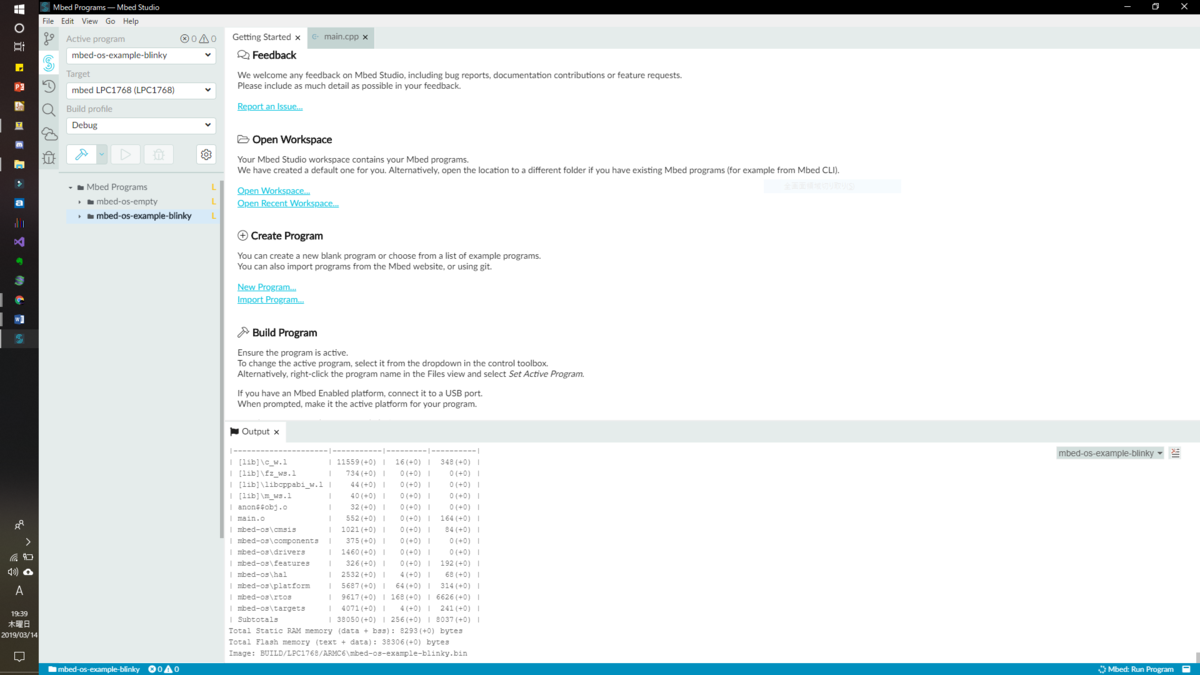The height and width of the screenshot is (675, 1200).
Task: Click the Build hammer button
Action: 81,155
